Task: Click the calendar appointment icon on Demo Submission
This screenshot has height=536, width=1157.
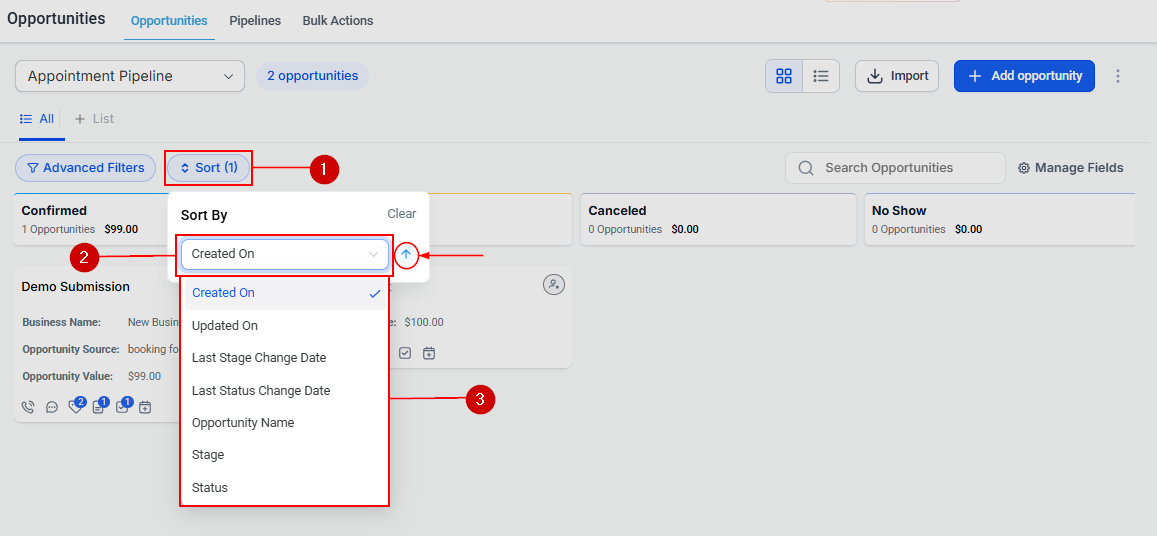Action: [145, 407]
